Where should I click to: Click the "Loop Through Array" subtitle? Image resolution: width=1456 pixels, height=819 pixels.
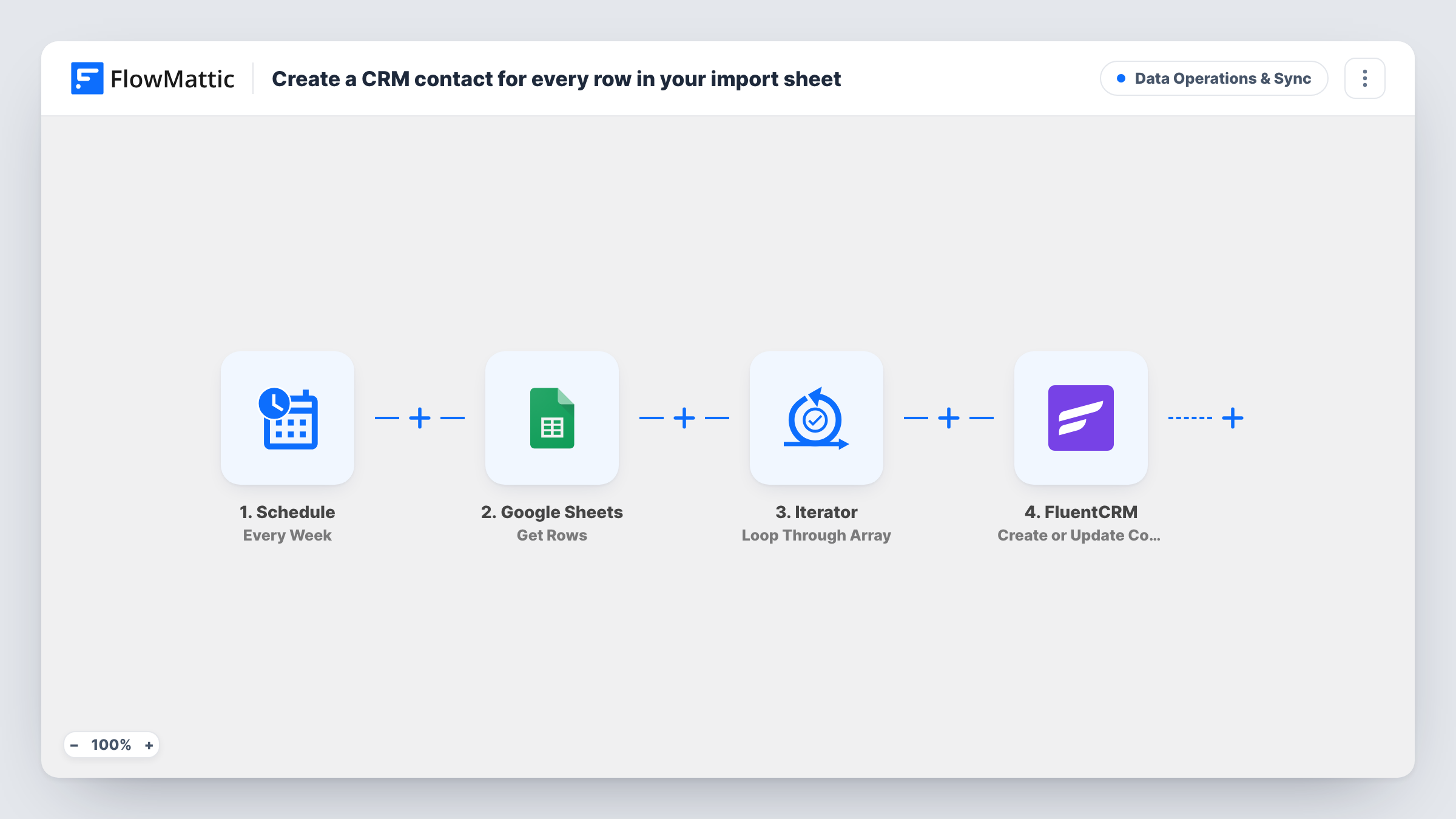coord(817,535)
